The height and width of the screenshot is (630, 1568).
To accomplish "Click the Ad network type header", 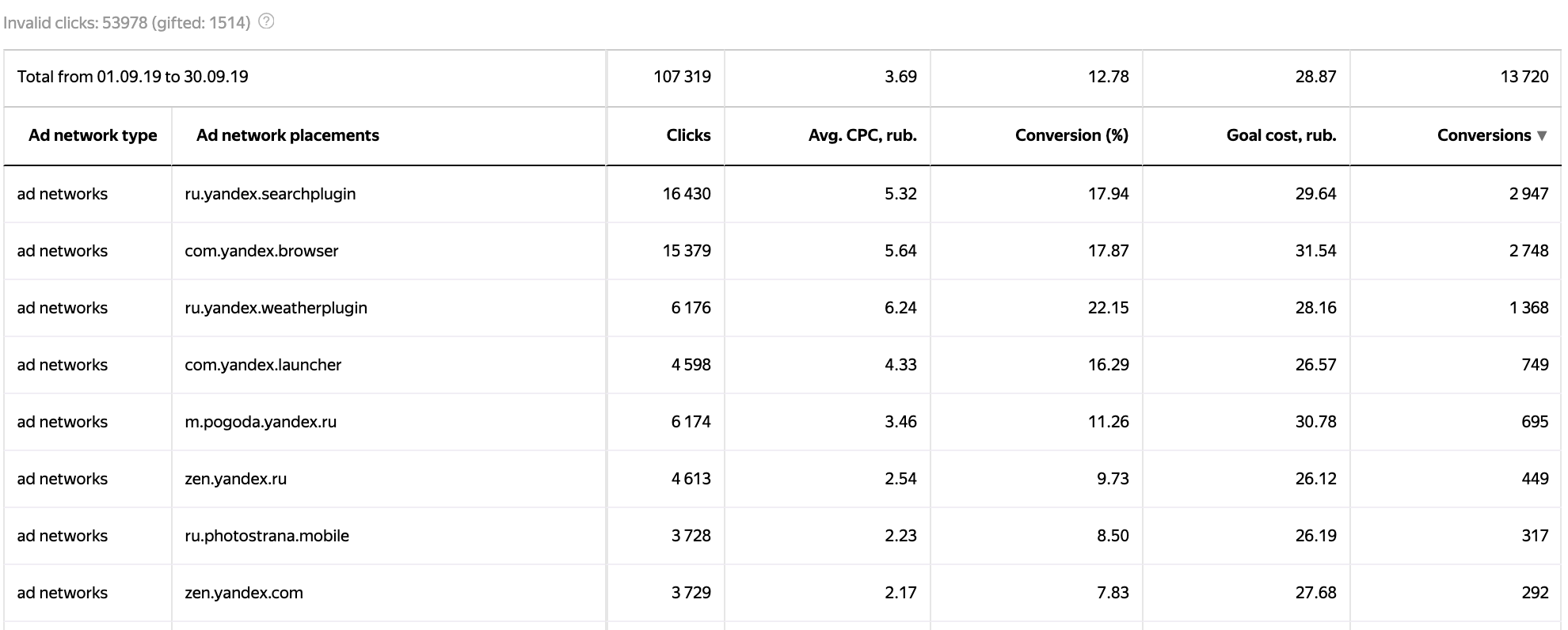I will click(x=93, y=135).
